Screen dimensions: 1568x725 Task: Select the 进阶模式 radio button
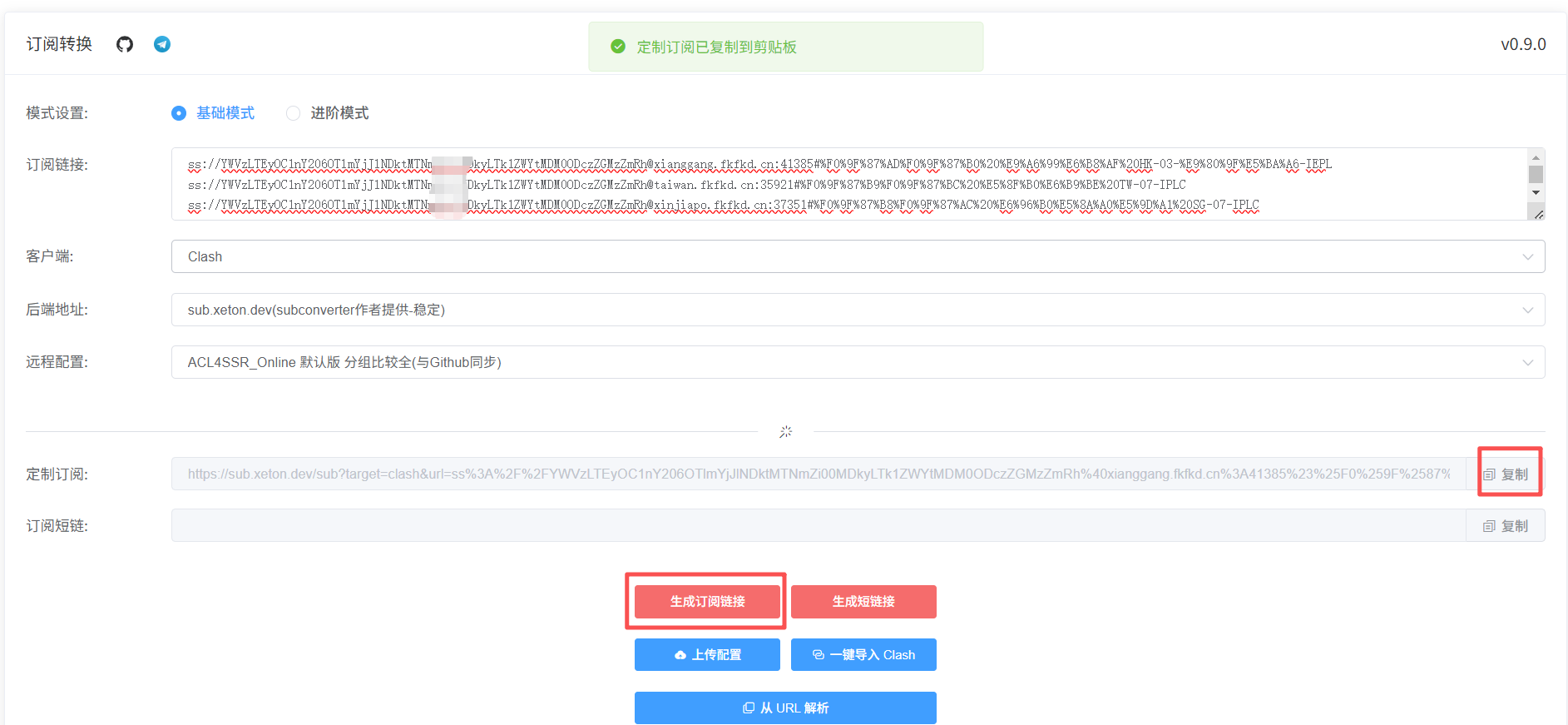click(293, 113)
